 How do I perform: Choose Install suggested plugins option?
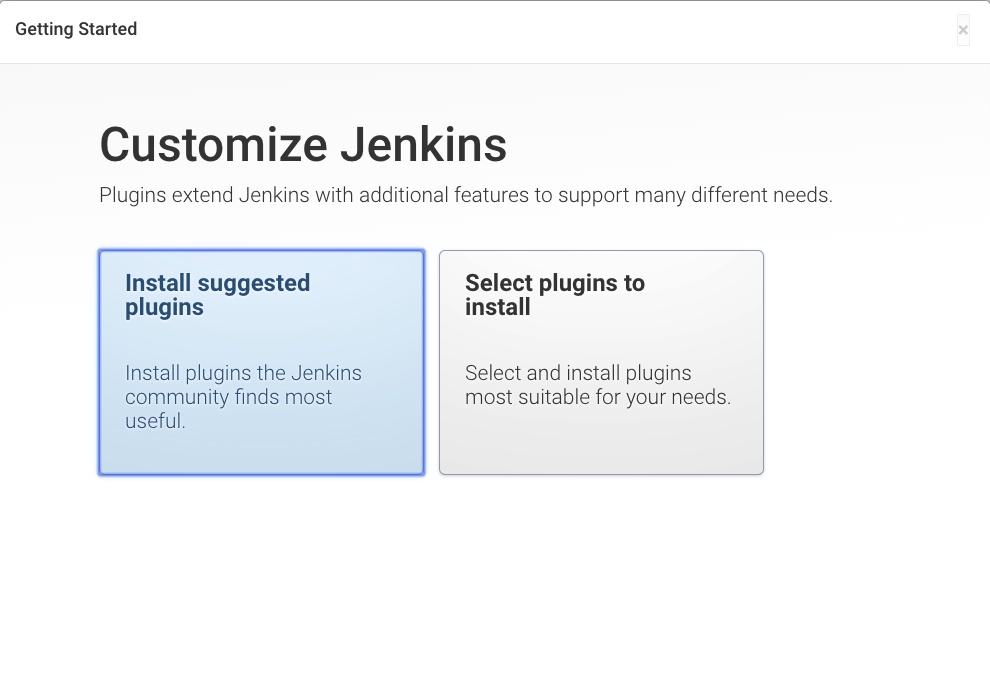click(261, 362)
